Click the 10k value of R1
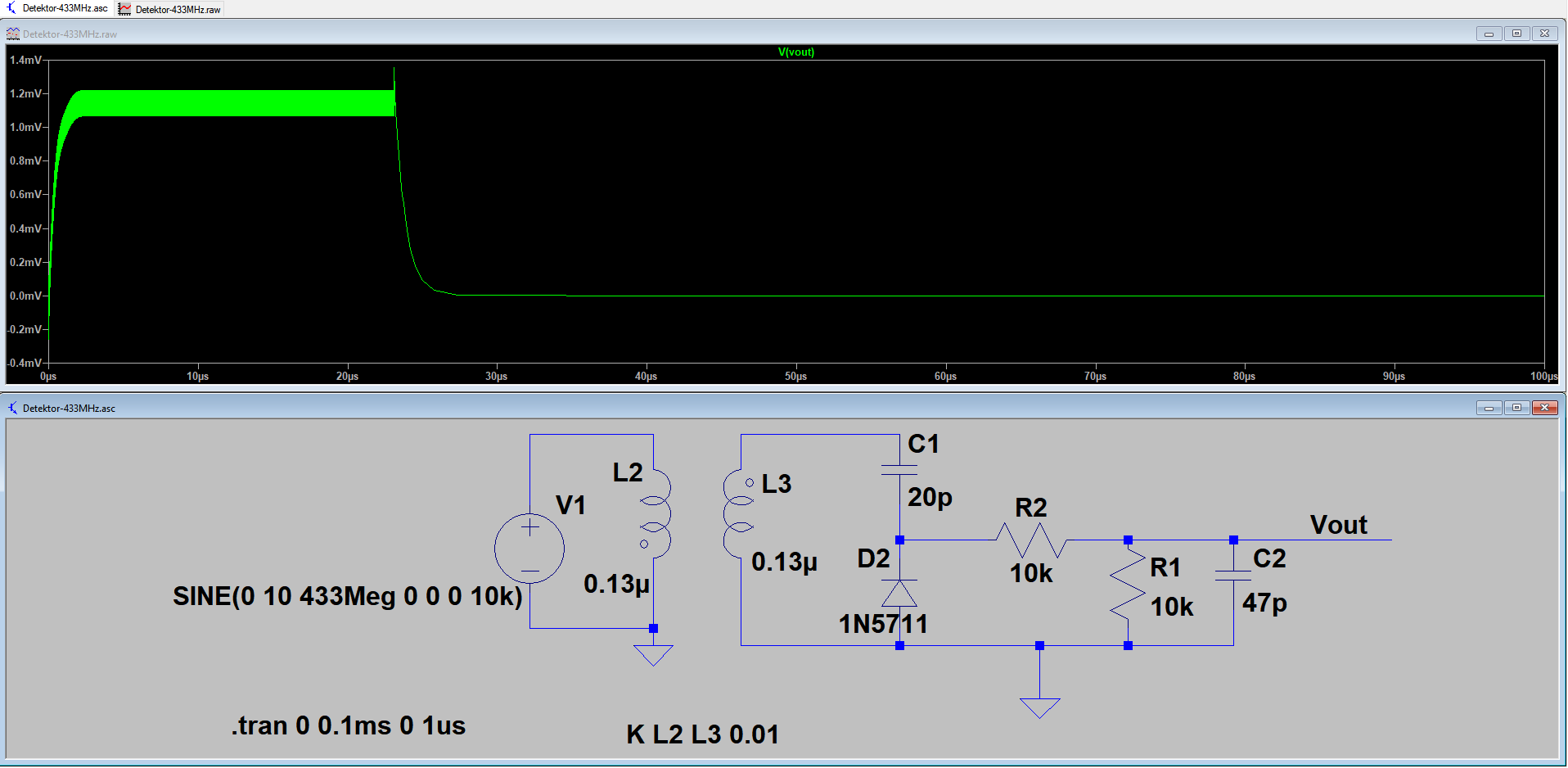This screenshot has height=768, width=1568. pyautogui.click(x=1172, y=607)
